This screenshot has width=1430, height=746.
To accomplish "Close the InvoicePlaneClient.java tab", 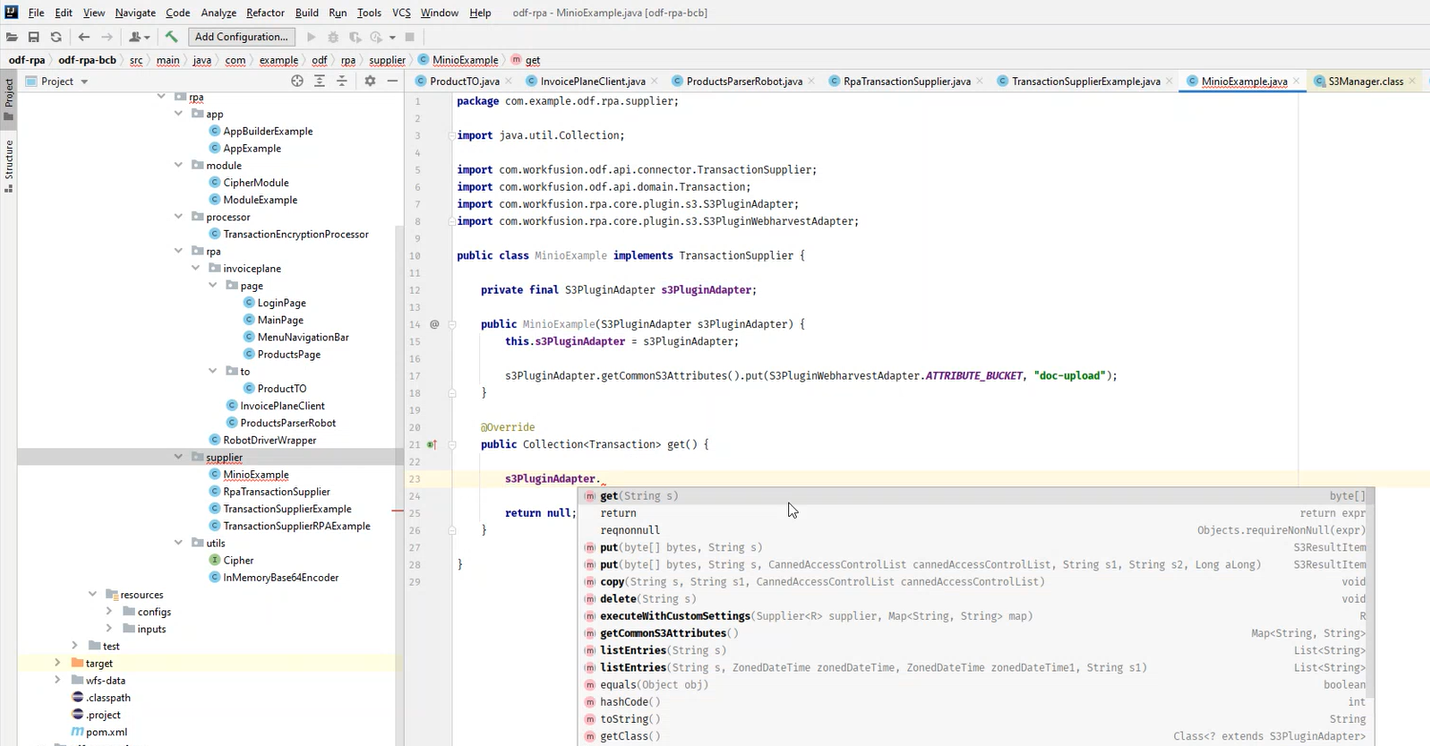I will 655,81.
